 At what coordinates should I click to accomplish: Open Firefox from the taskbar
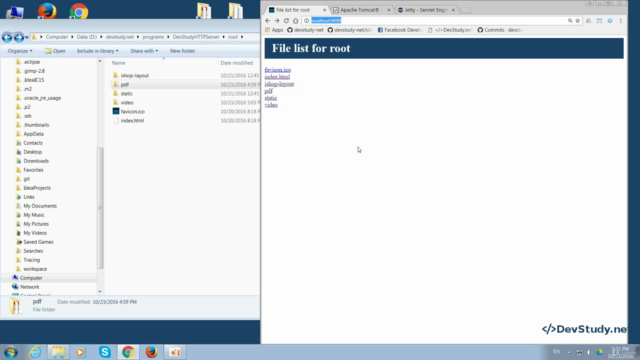[151, 352]
